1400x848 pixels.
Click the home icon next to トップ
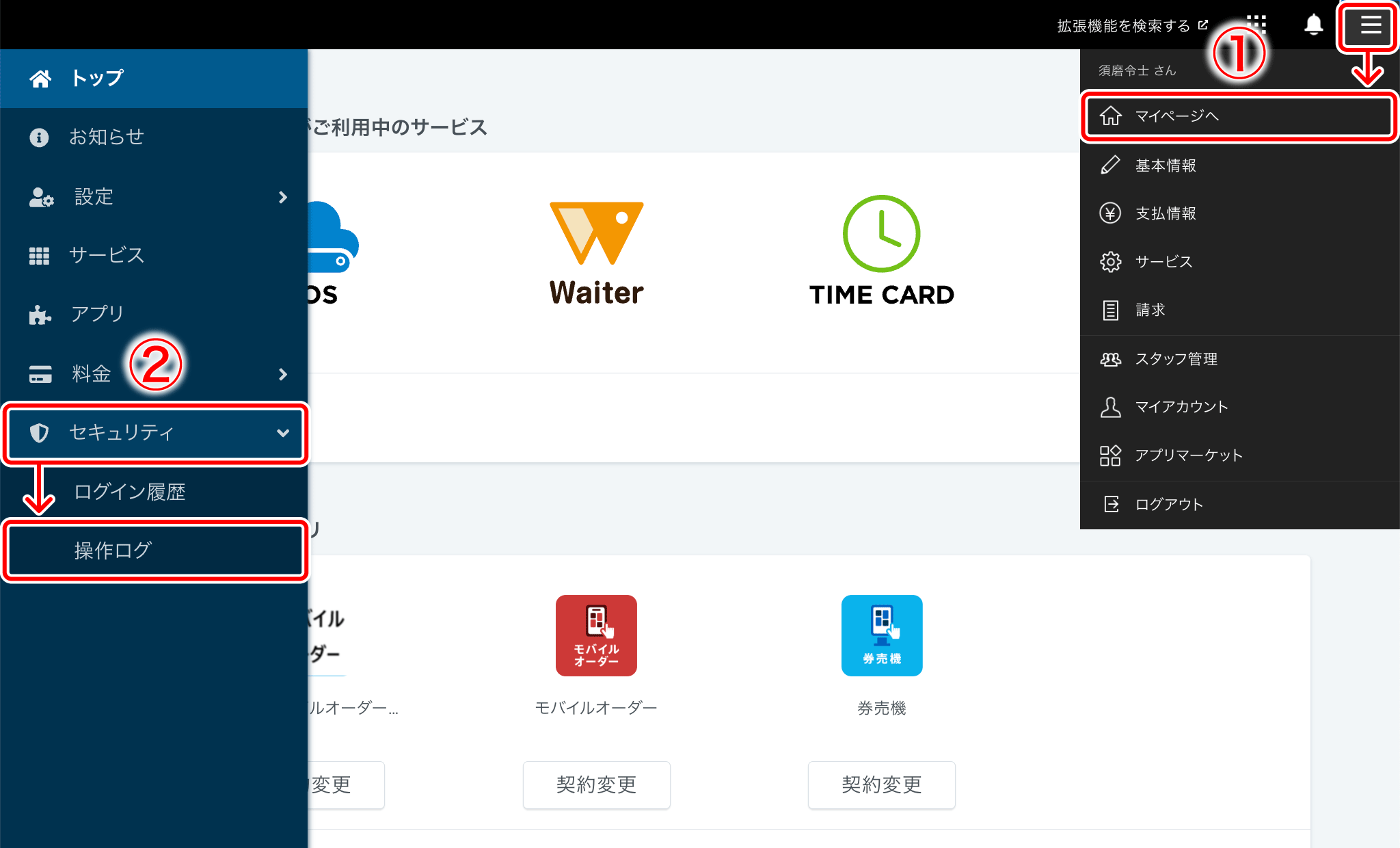(x=40, y=79)
